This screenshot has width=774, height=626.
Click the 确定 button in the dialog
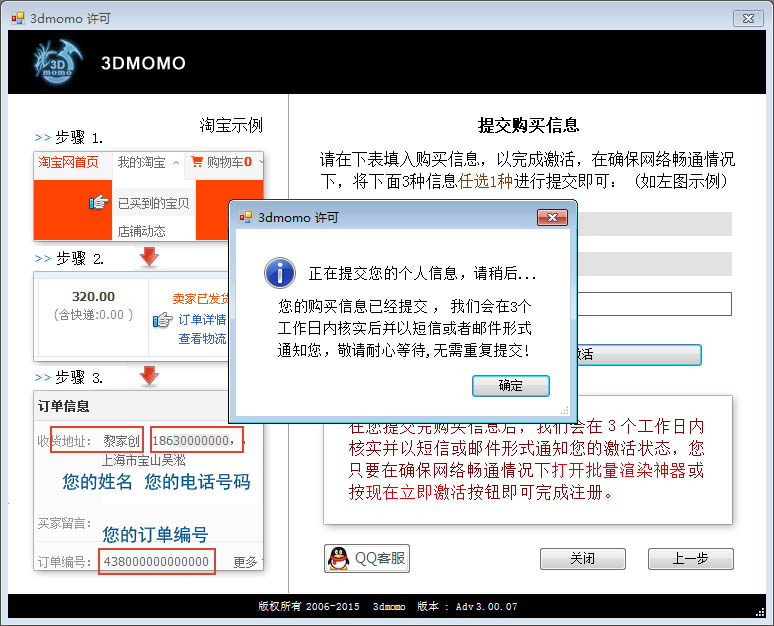click(510, 386)
